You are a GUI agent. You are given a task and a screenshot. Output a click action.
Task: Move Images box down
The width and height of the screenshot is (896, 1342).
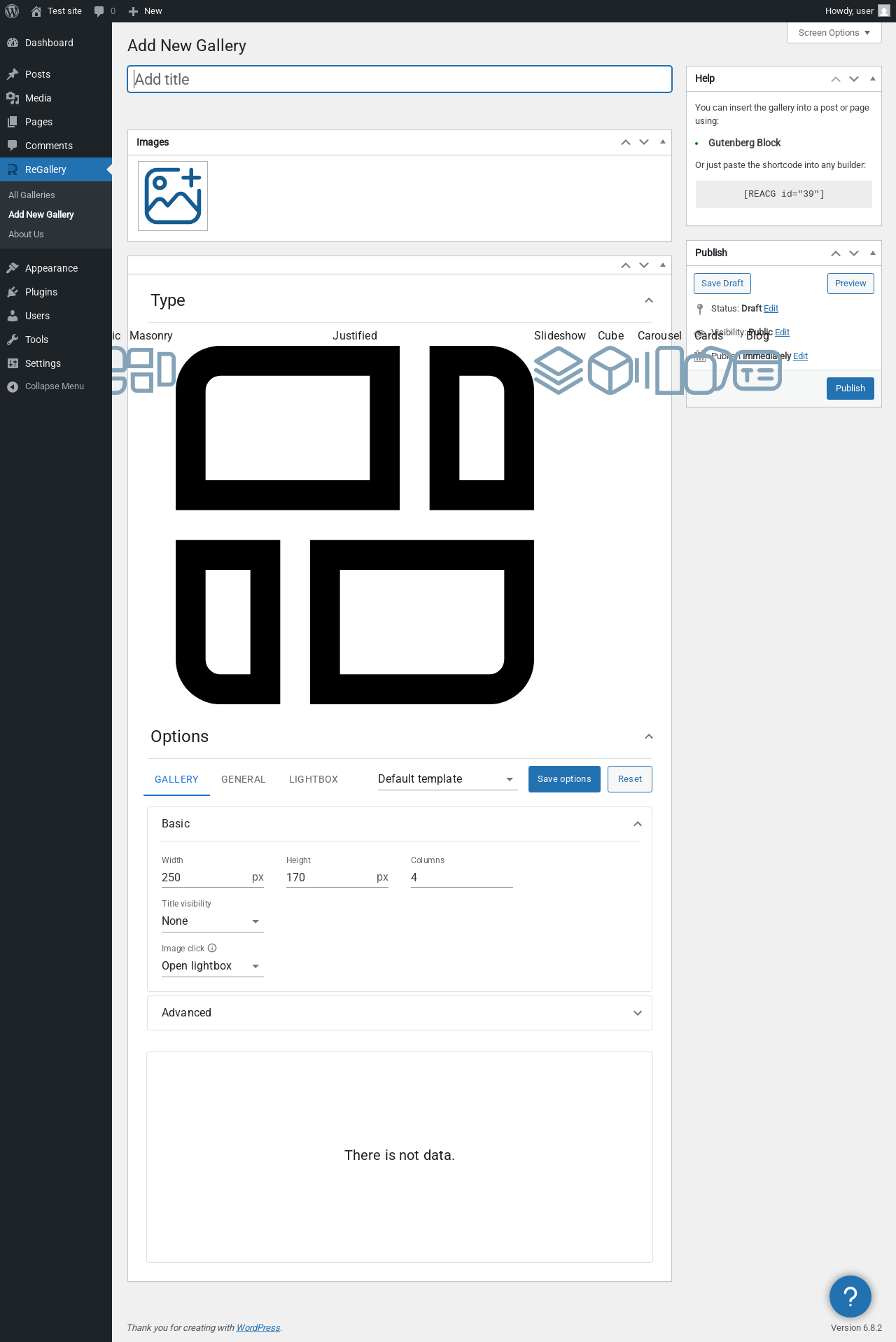tap(644, 142)
